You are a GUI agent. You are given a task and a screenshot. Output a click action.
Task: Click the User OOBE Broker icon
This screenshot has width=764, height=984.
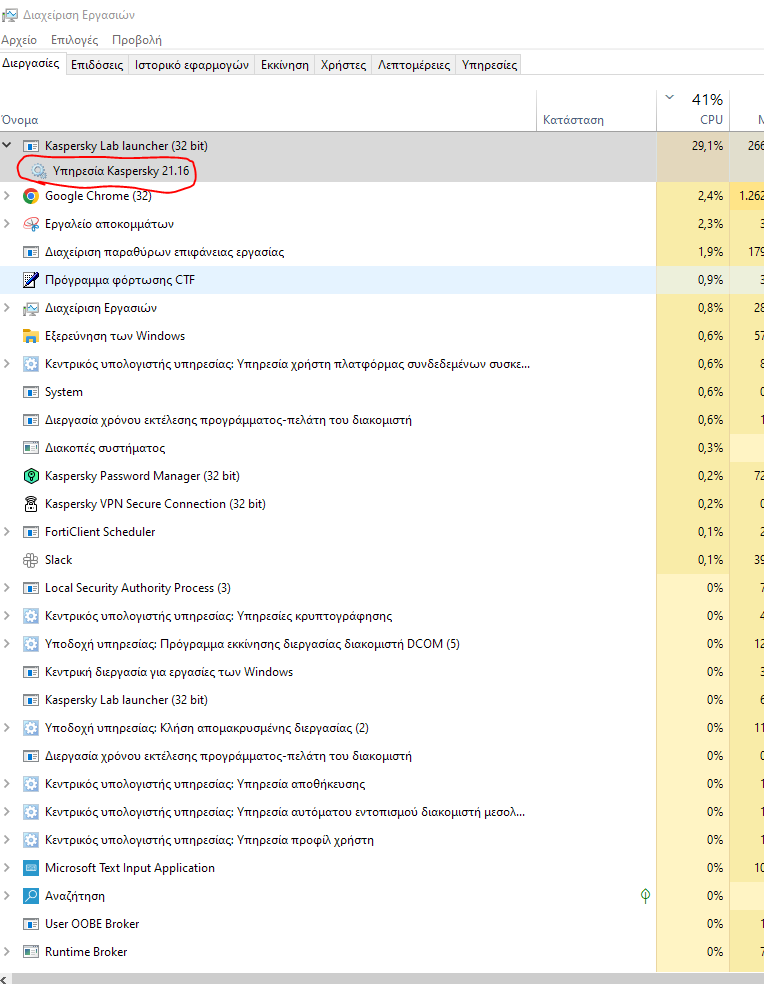pyautogui.click(x=31, y=924)
